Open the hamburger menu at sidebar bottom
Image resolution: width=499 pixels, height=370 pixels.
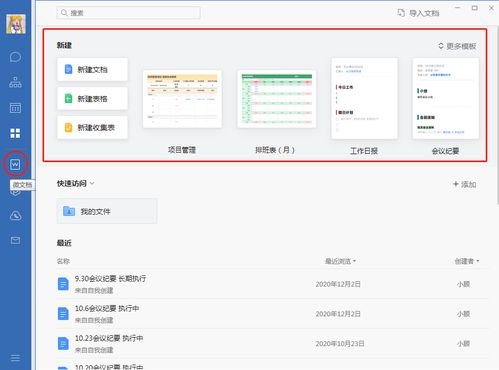15,358
